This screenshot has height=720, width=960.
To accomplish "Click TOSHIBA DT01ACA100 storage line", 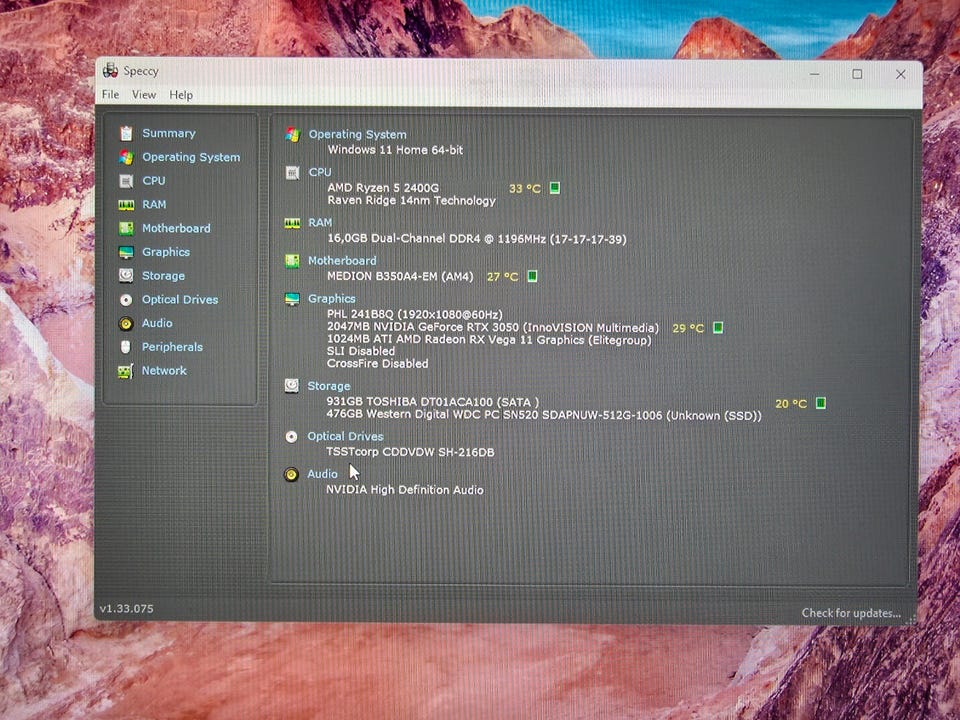I will 433,402.
